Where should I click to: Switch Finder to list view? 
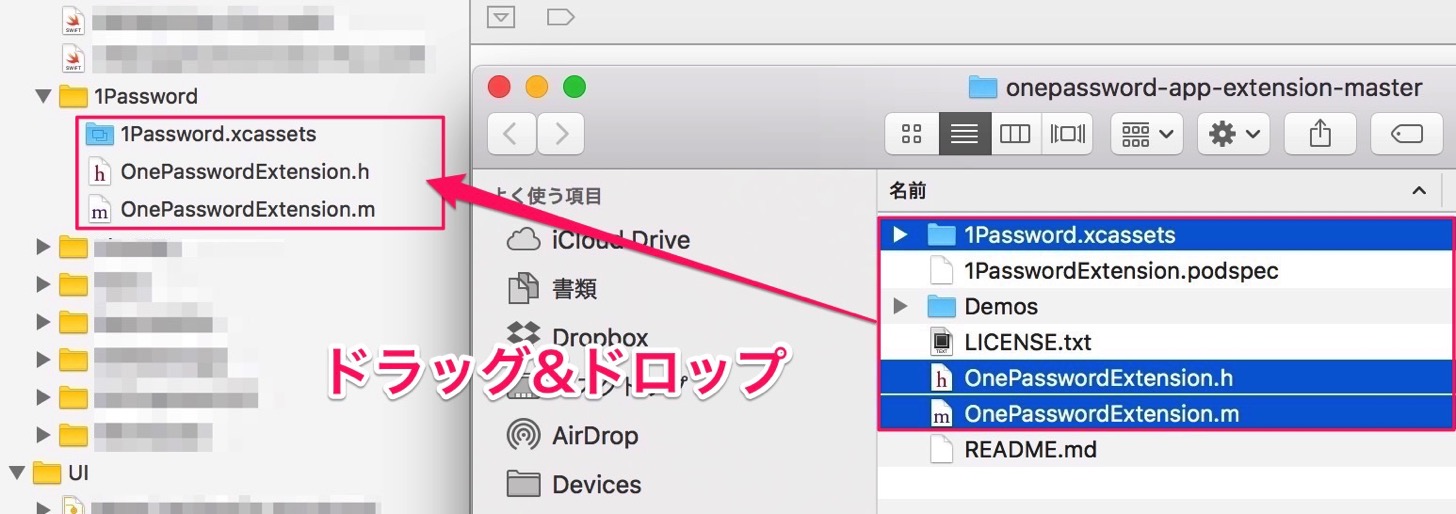point(964,133)
